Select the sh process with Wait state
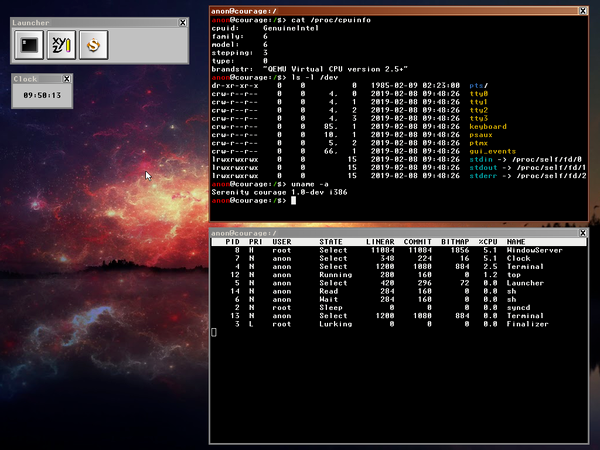Screen dimensions: 600x450 pos(398,300)
